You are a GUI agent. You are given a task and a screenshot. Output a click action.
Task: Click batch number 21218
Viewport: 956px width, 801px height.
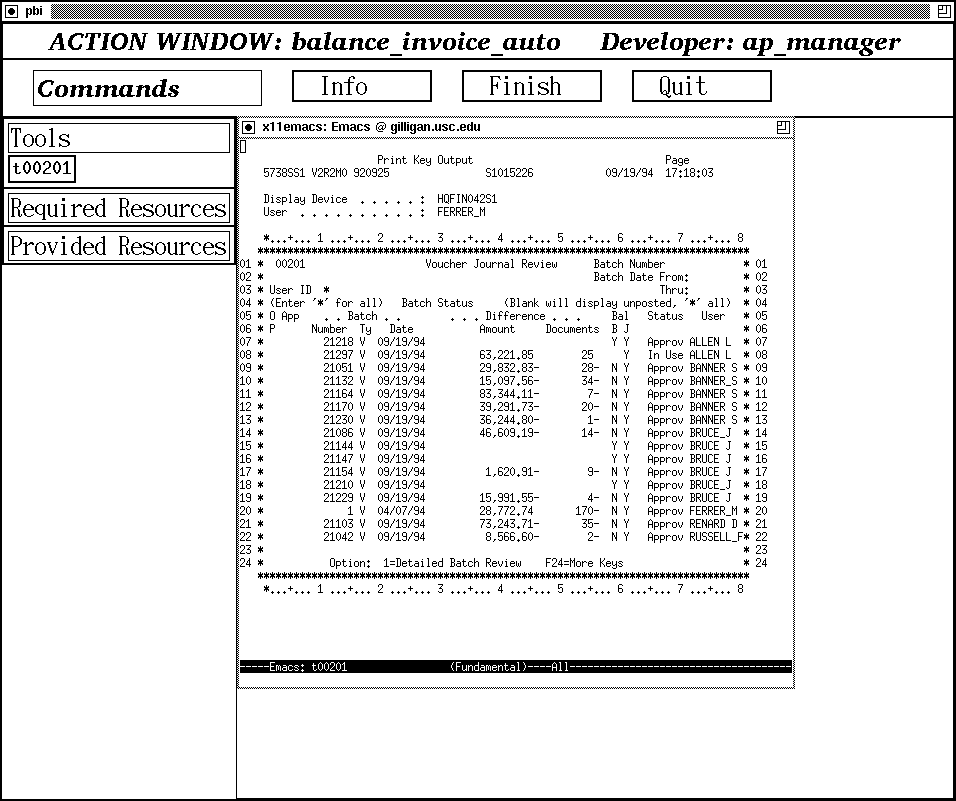[338, 342]
